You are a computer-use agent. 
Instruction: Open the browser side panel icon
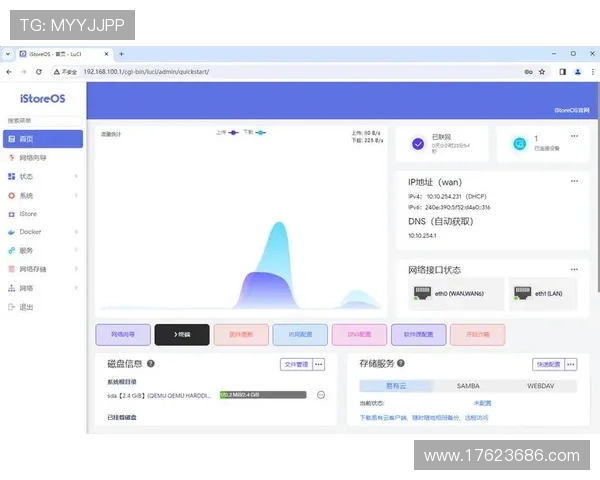point(562,72)
